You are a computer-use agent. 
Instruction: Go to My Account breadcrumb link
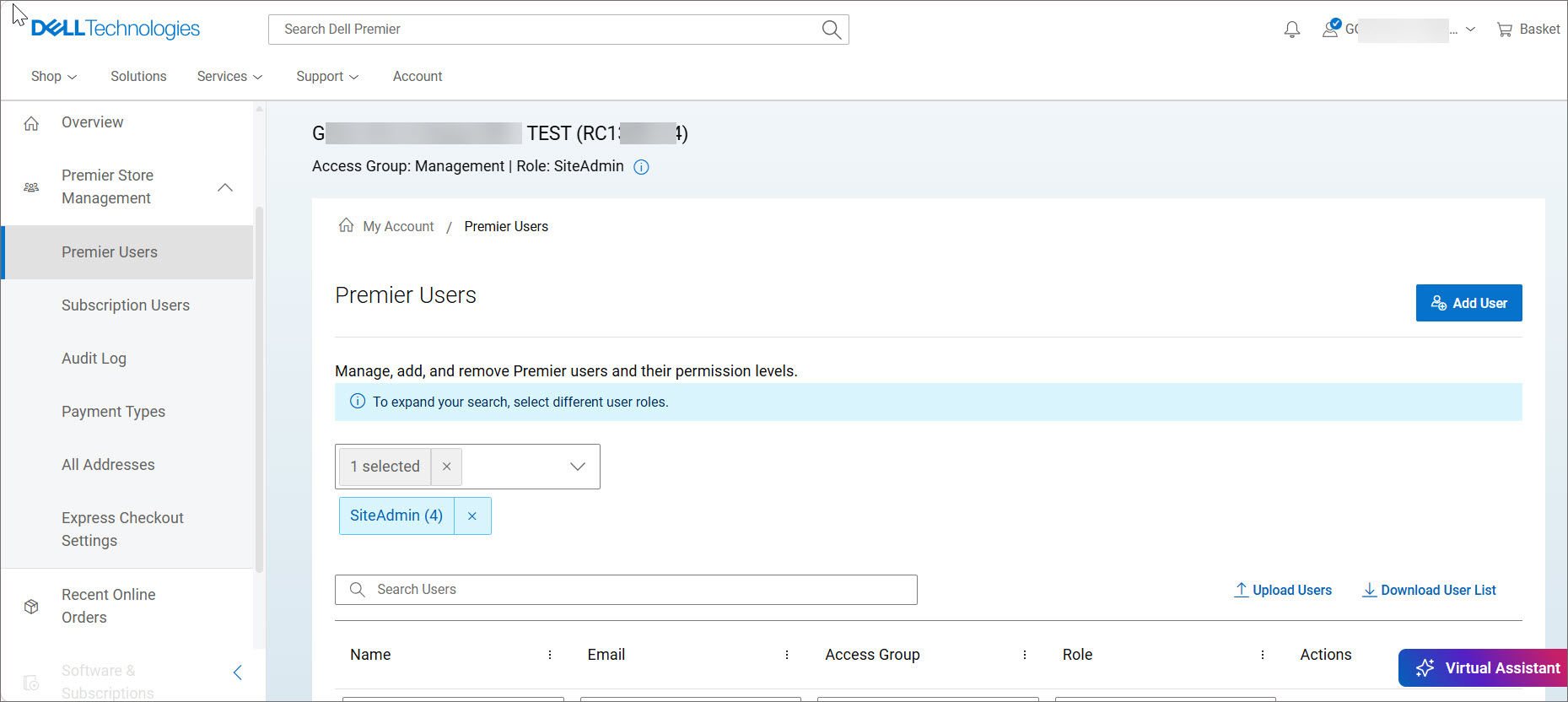(398, 226)
